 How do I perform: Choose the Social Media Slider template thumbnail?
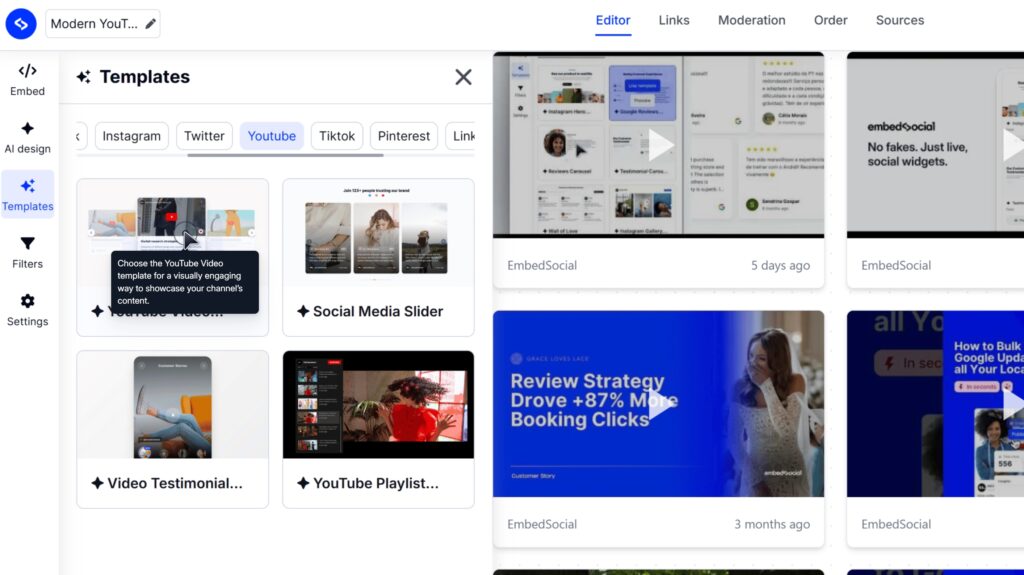(378, 233)
